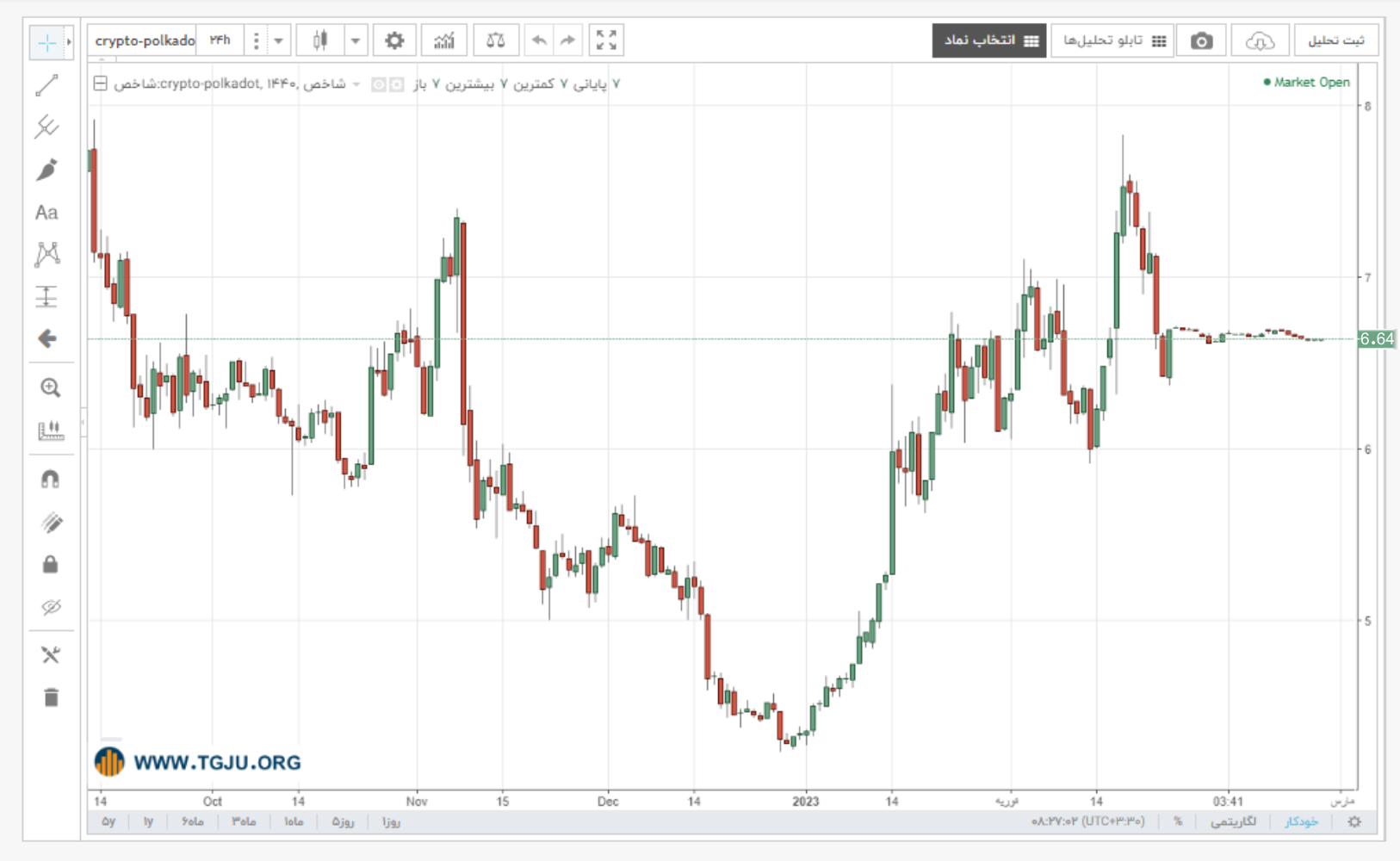Image resolution: width=1400 pixels, height=861 pixels.
Task: Click the undo arrow
Action: tap(539, 40)
